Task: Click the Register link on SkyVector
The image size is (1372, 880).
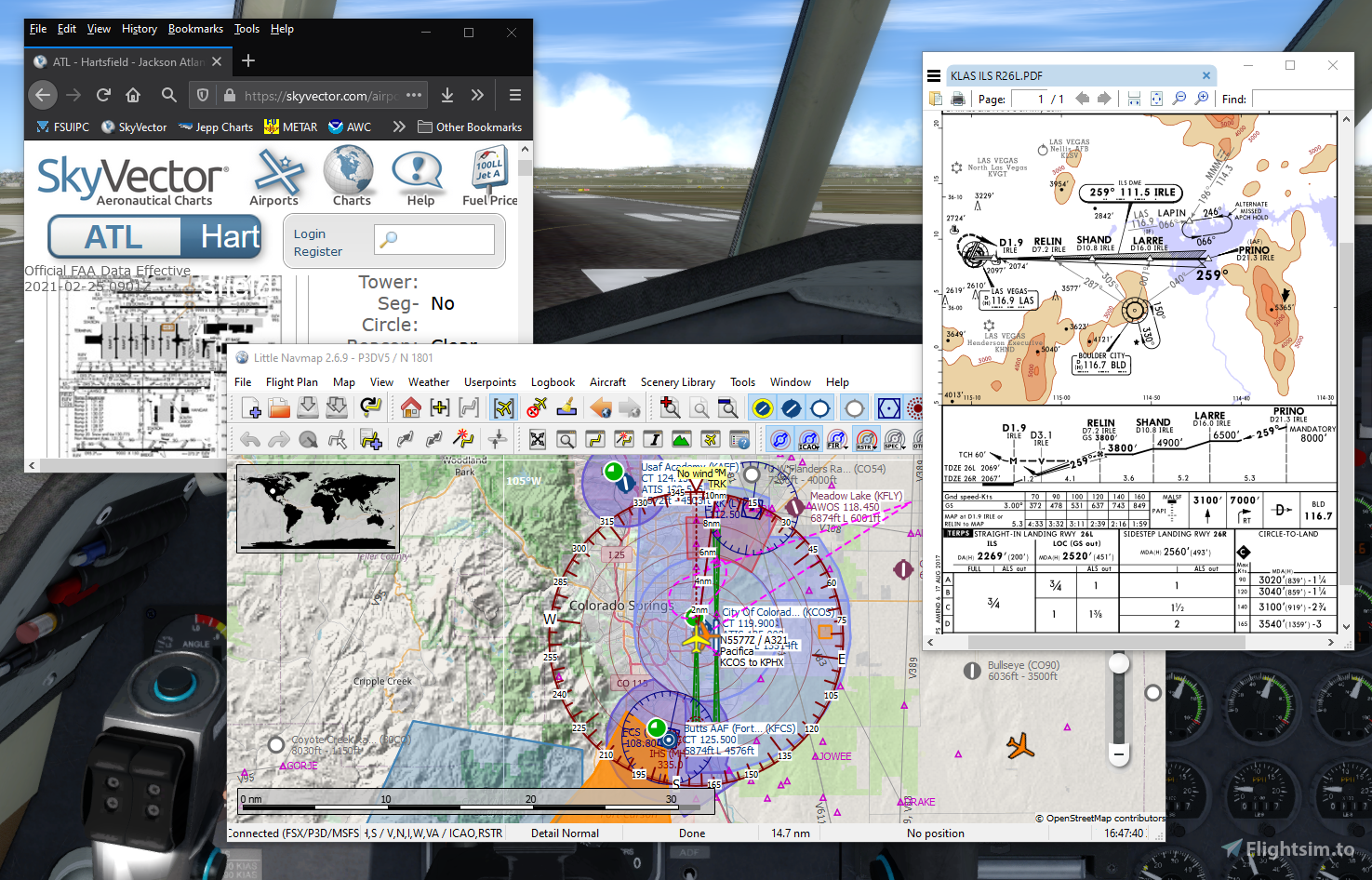Action: [317, 251]
